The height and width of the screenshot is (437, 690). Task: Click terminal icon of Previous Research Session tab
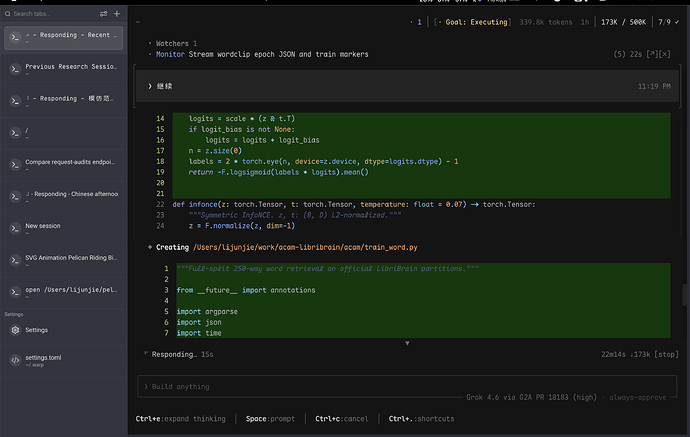click(15, 69)
